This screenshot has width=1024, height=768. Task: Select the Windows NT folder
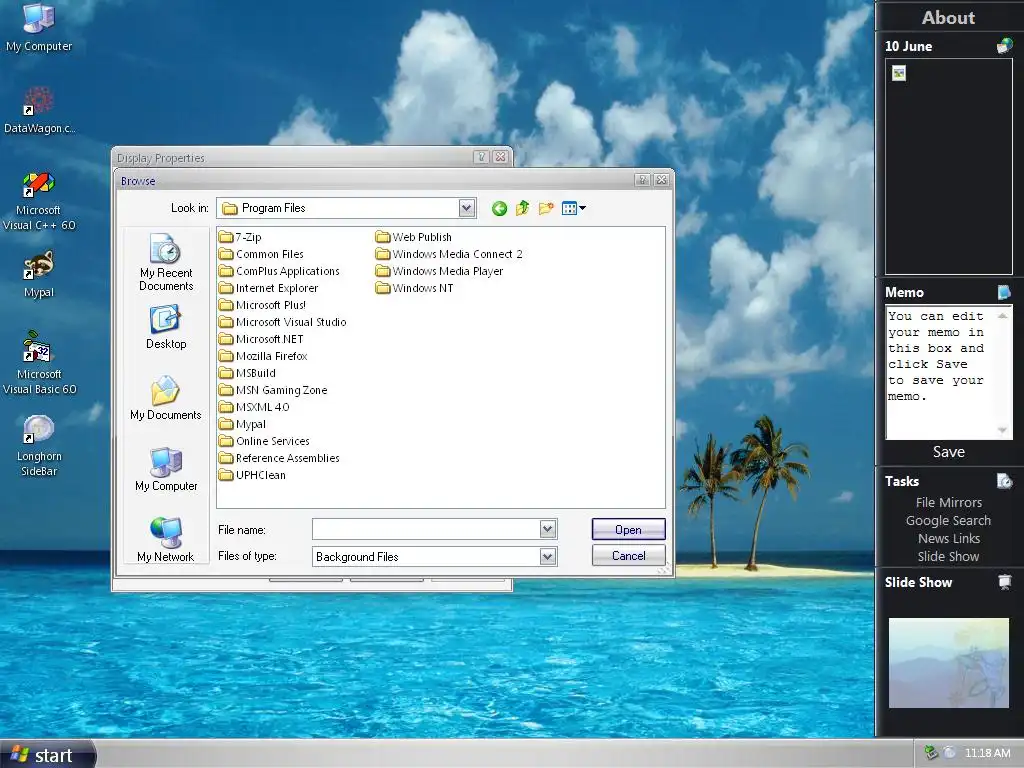pyautogui.click(x=415, y=288)
